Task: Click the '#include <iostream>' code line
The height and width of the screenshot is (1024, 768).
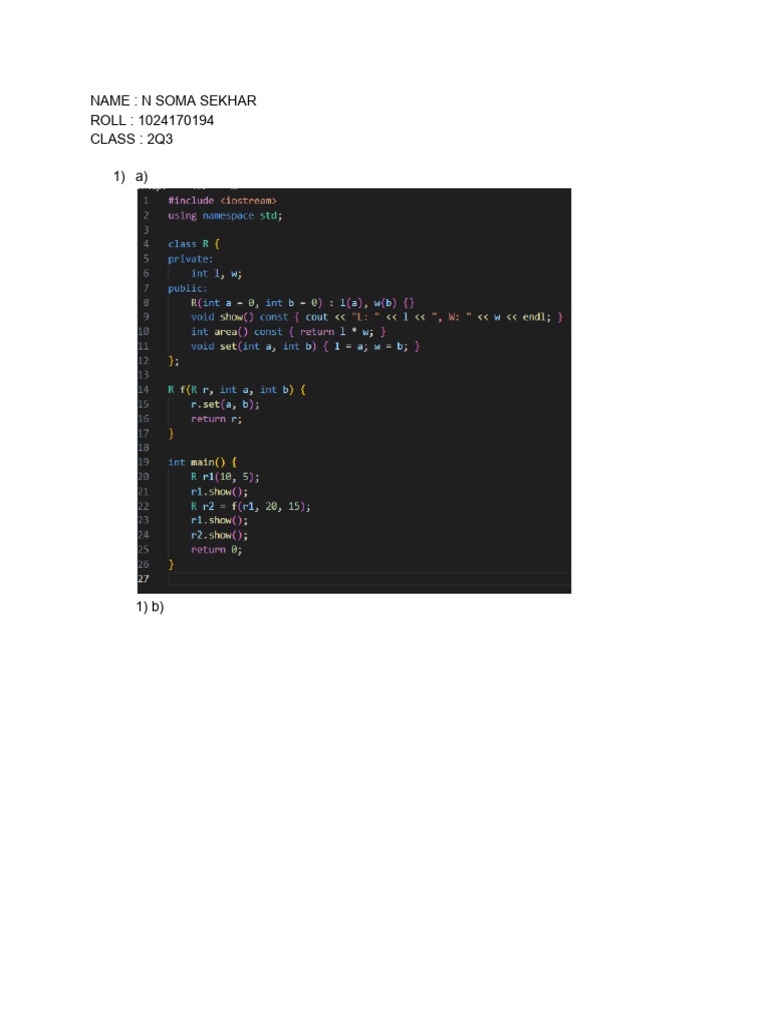Action: point(222,200)
